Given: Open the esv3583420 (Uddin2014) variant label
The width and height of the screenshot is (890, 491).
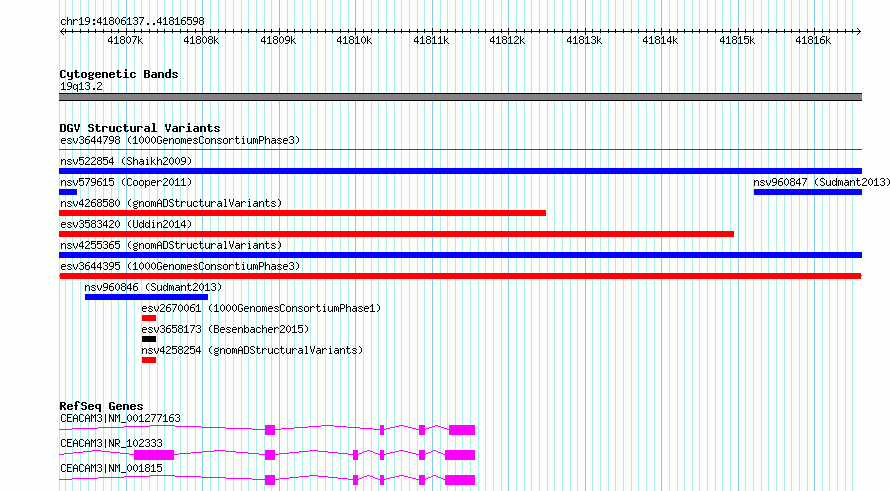Looking at the screenshot, I should [126, 224].
